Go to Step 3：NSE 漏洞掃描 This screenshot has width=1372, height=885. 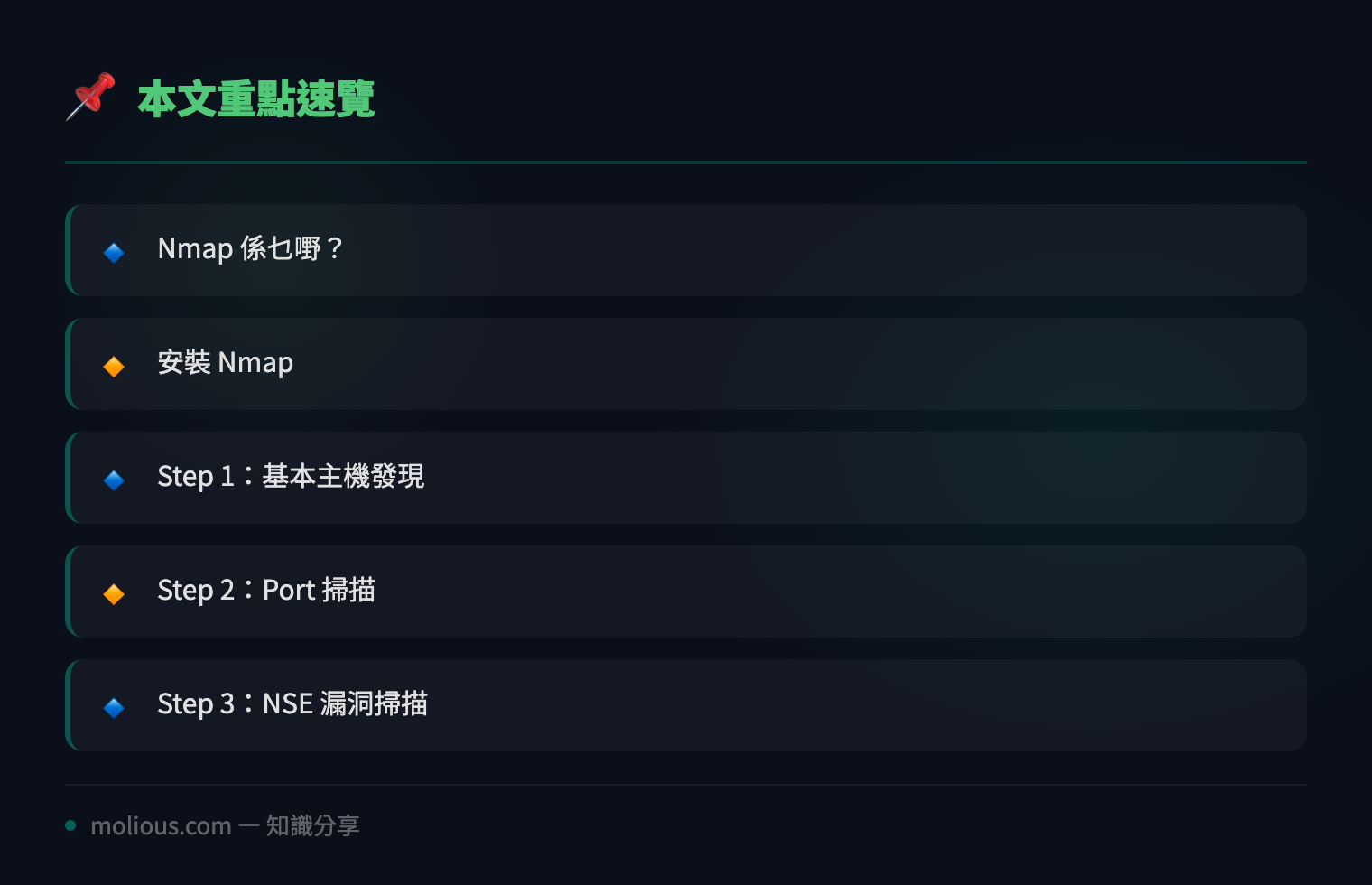coord(292,703)
